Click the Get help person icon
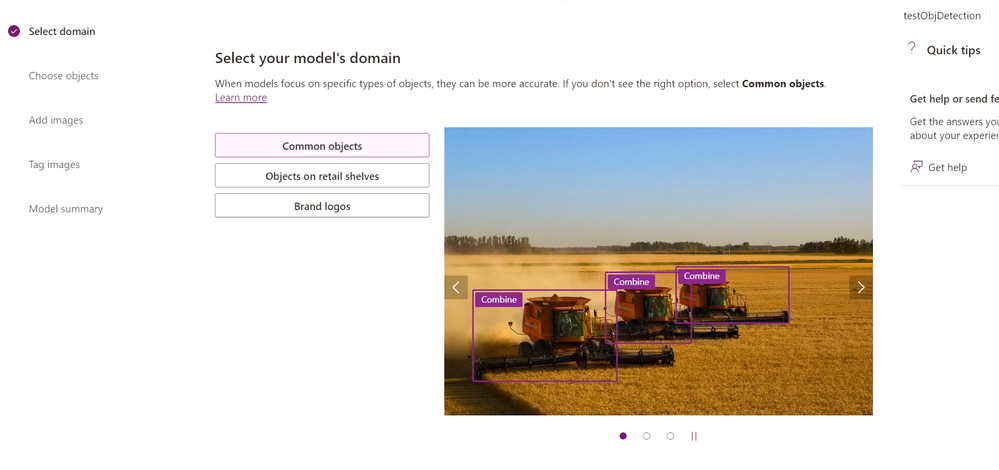 tap(916, 167)
